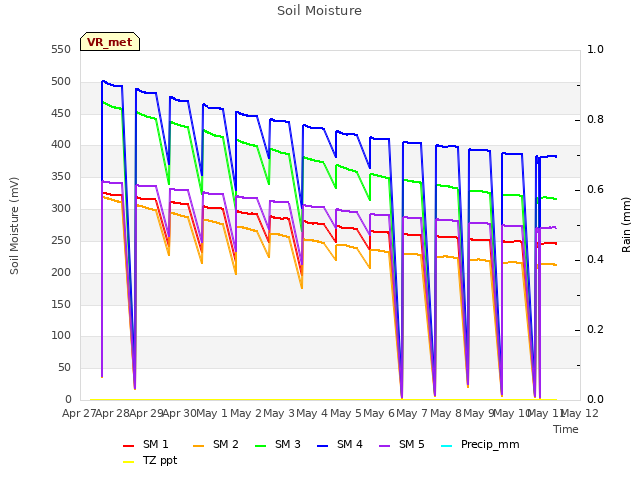Click the 1.0 rain axis tick label

(595, 50)
